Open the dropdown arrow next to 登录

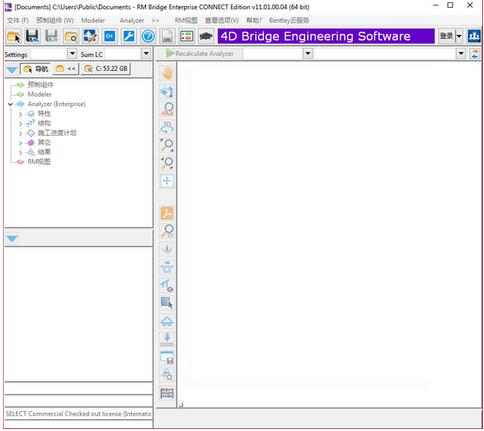point(459,36)
